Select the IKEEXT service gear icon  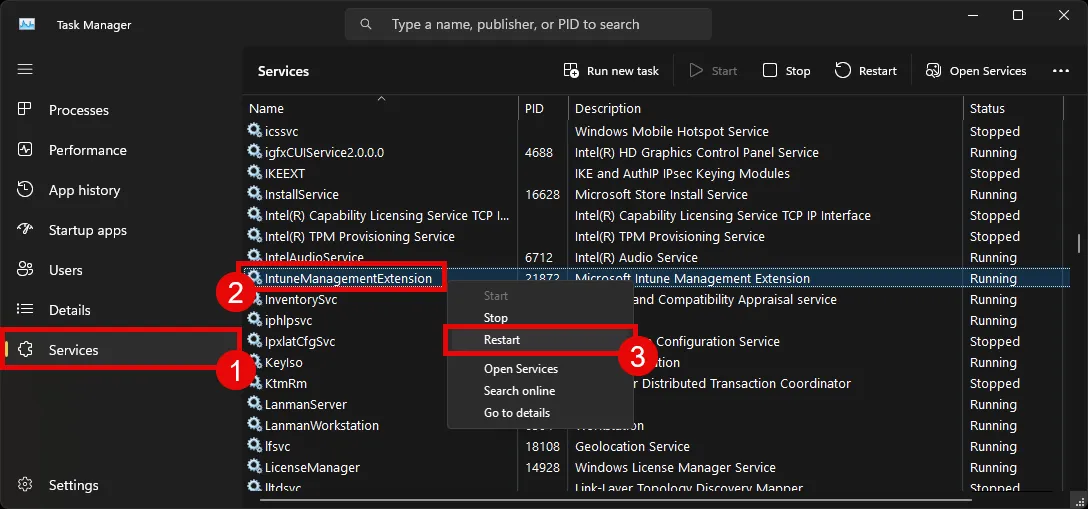click(x=255, y=172)
